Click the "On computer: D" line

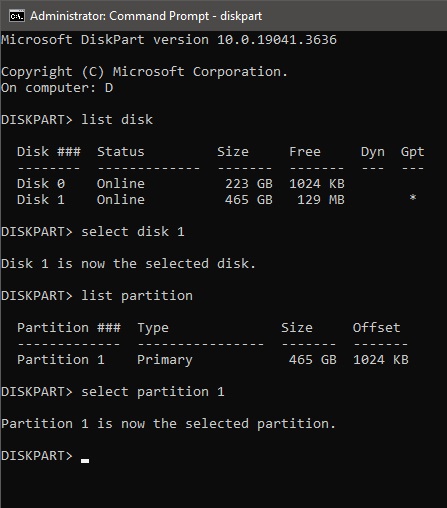[57, 88]
